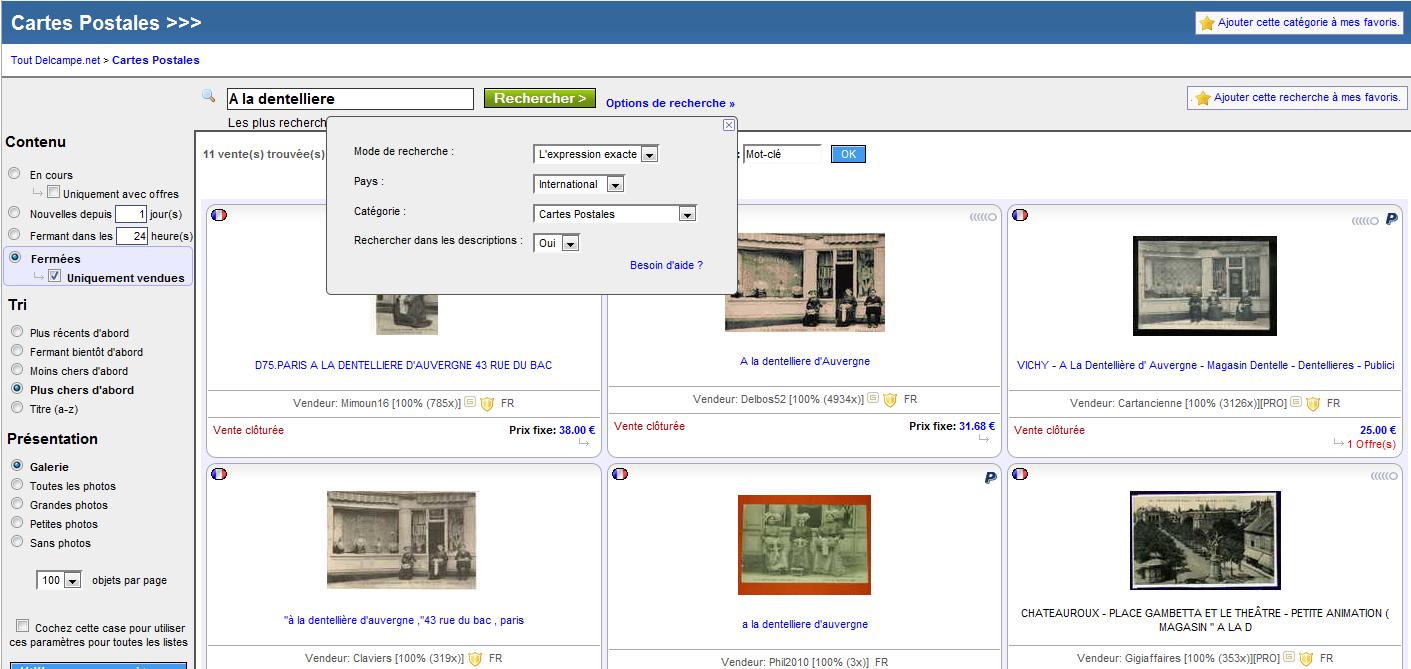Go to 'Tout Delcampe.net' breadcrumb

click(x=56, y=60)
